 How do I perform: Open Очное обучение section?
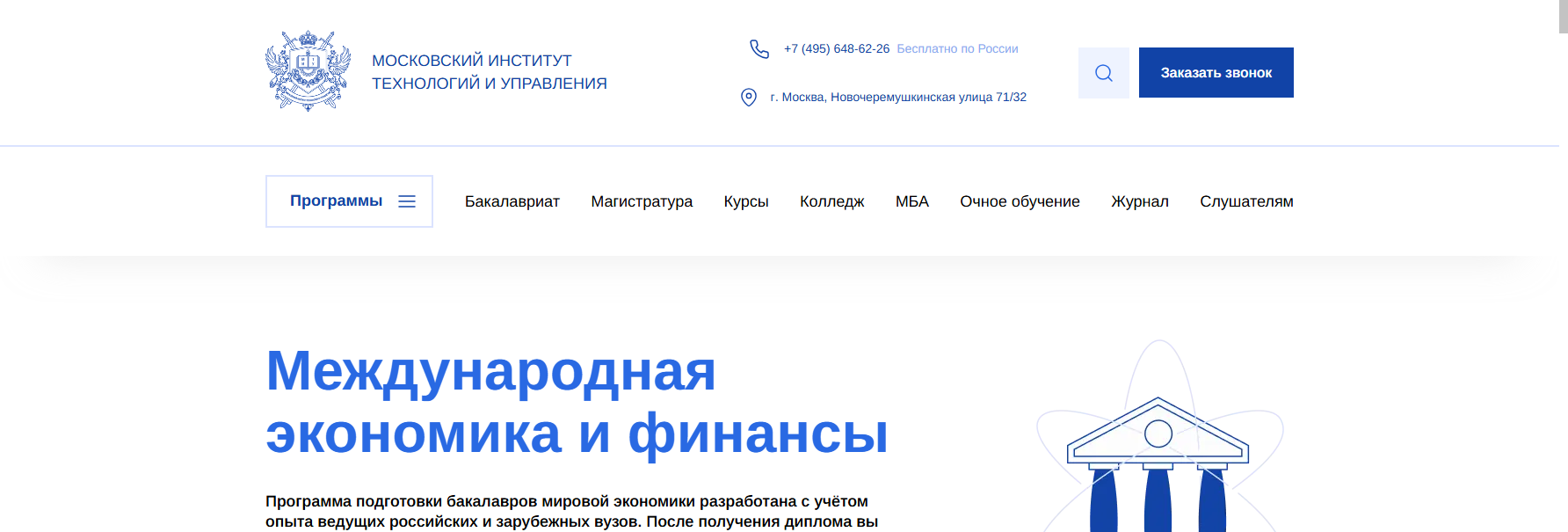1020,201
